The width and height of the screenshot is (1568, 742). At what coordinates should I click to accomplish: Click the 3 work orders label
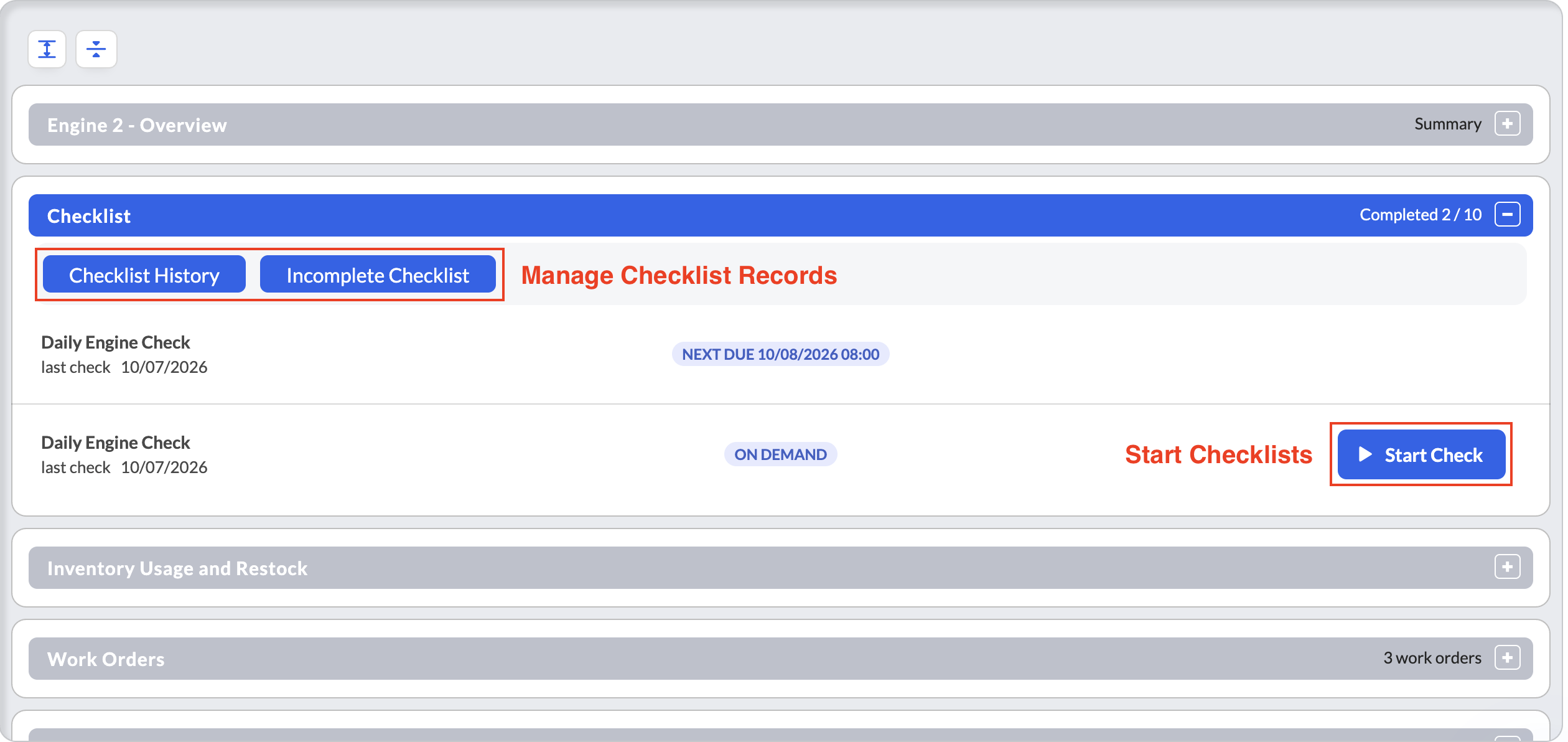point(1432,658)
